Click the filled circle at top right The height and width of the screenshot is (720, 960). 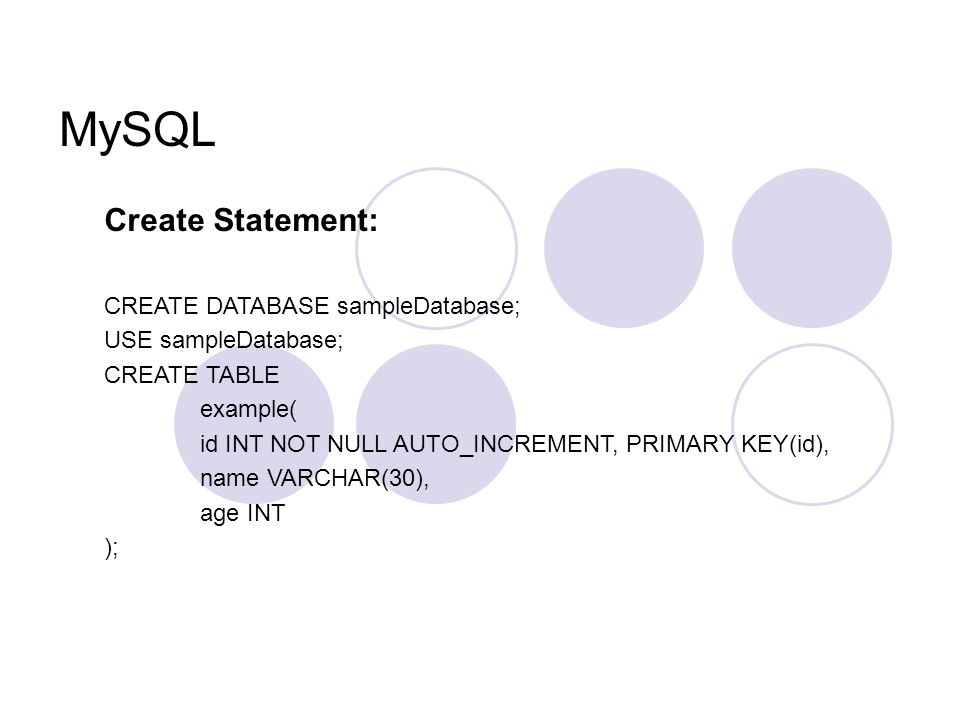(x=812, y=248)
